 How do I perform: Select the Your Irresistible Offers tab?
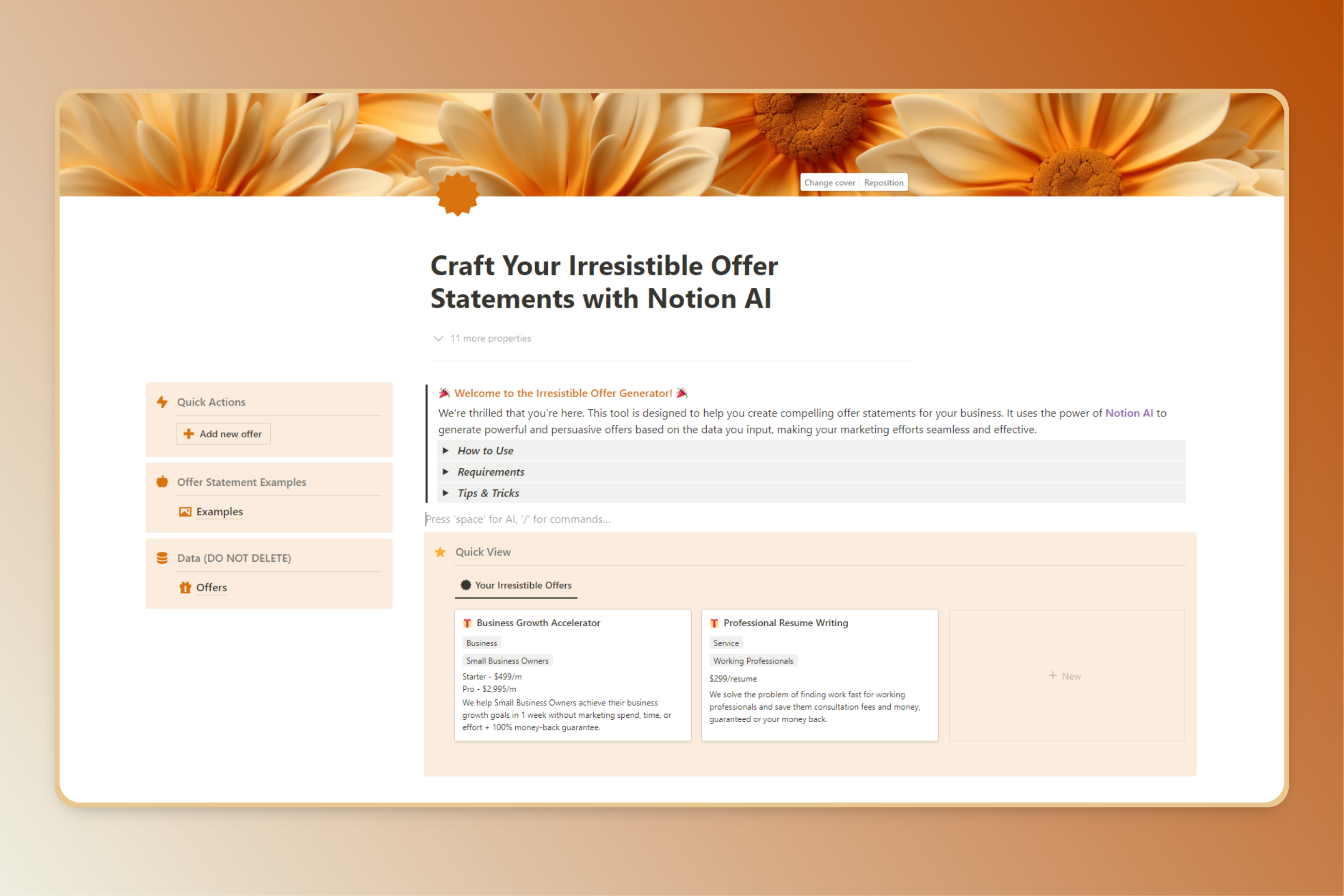pos(516,585)
